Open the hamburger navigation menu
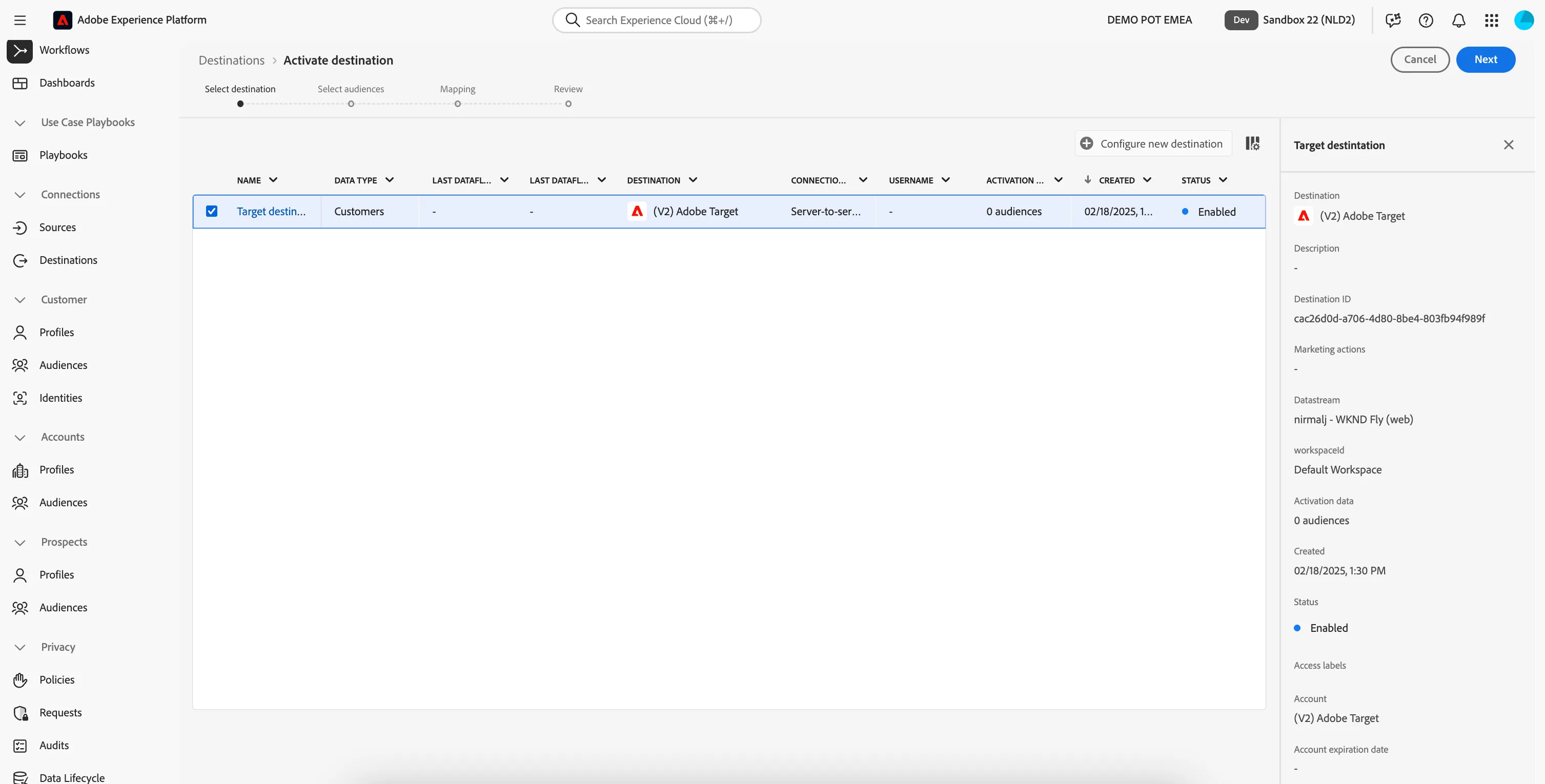The width and height of the screenshot is (1545, 784). pos(20,20)
